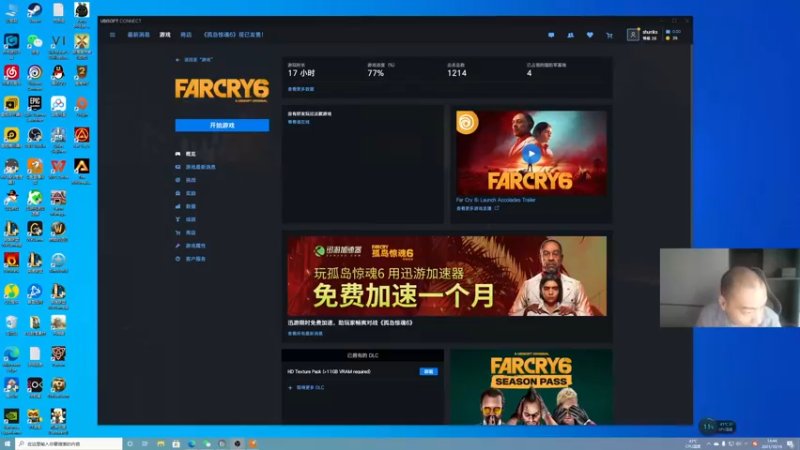Open the 商店 store tab in top navigation
The image size is (800, 450).
tap(186, 35)
